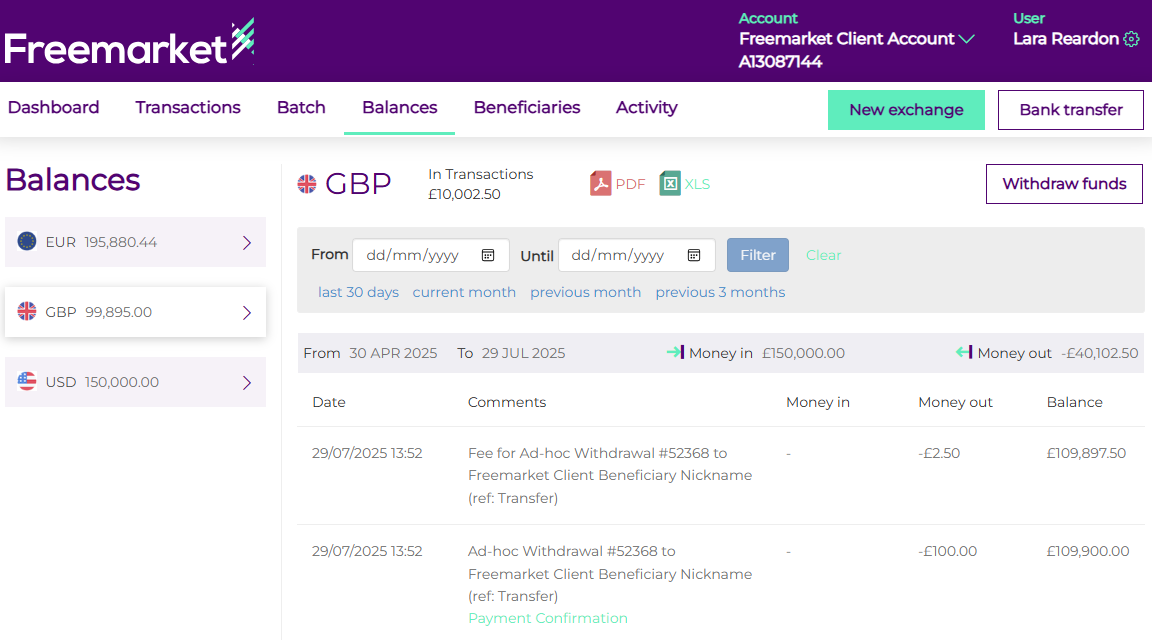
Task: Select the GBP balance row
Action: point(135,312)
